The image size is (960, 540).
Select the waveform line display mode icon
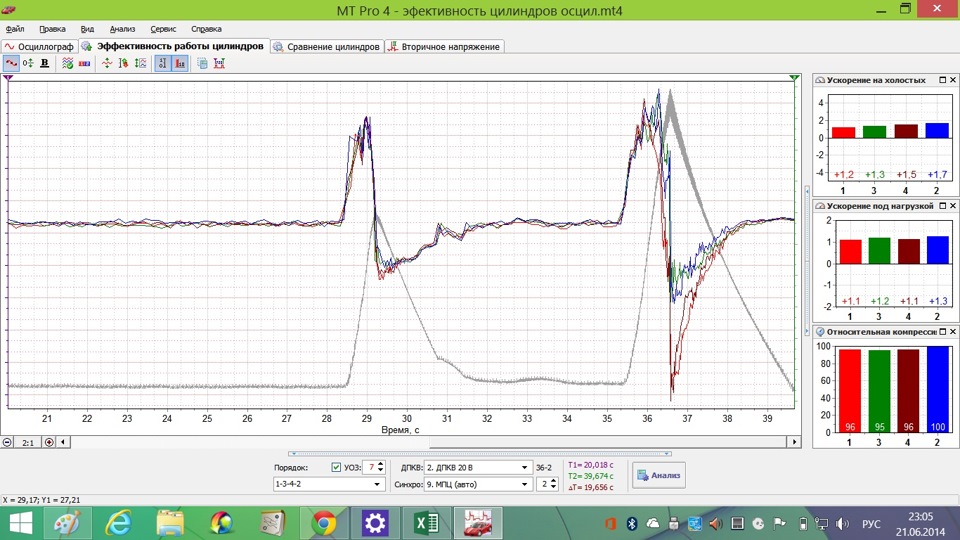click(11, 63)
